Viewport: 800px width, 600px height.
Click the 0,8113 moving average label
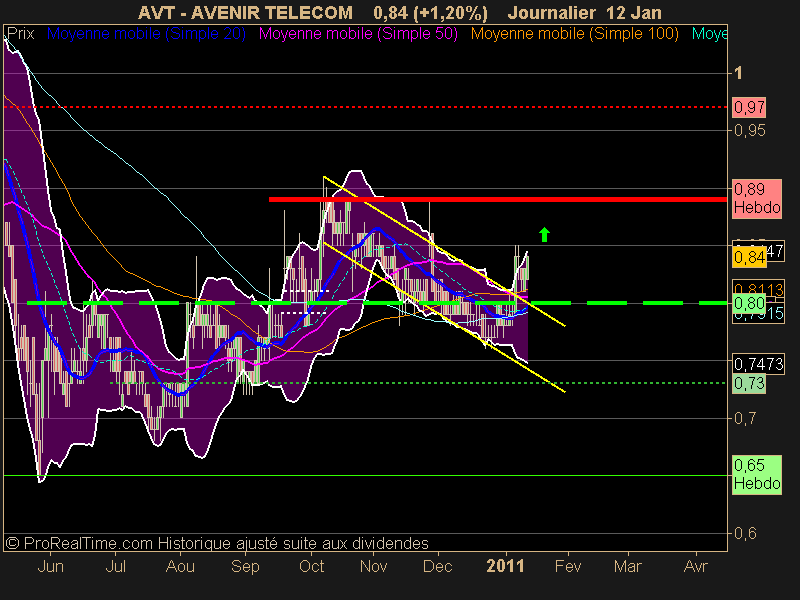click(x=758, y=289)
